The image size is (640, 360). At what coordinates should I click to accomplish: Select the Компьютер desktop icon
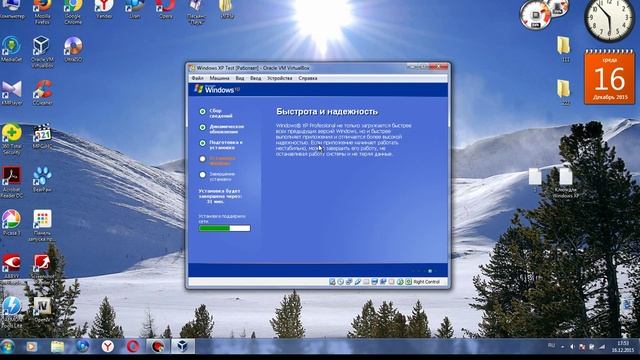click(x=12, y=10)
